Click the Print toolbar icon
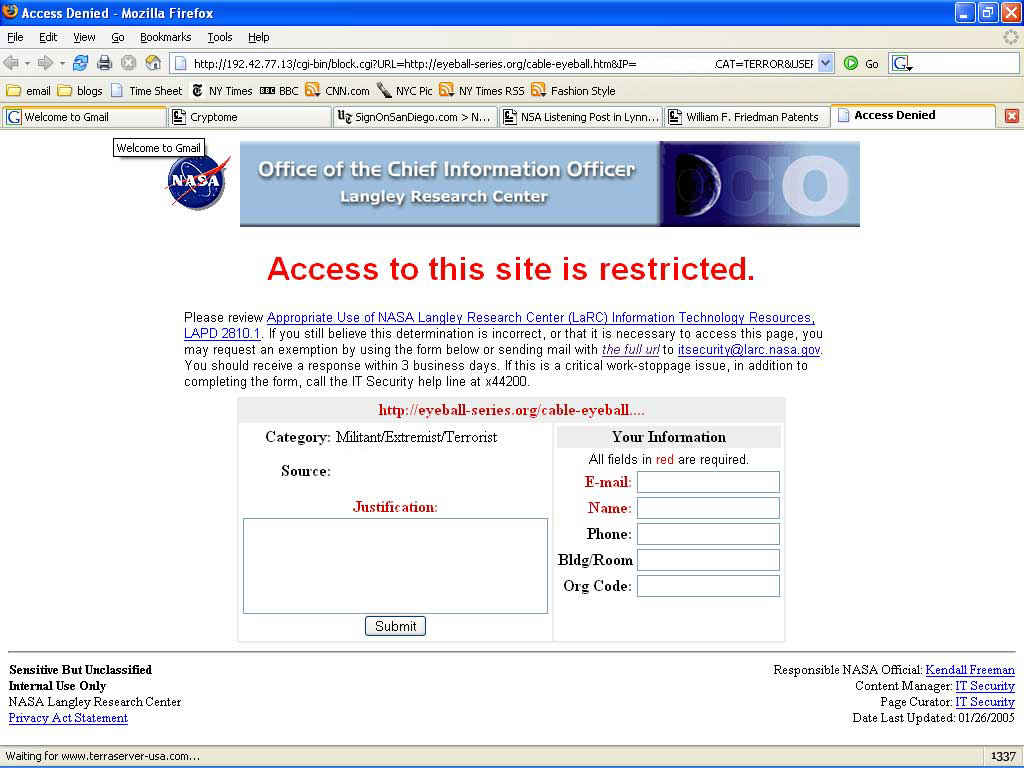The image size is (1024, 768). [104, 63]
